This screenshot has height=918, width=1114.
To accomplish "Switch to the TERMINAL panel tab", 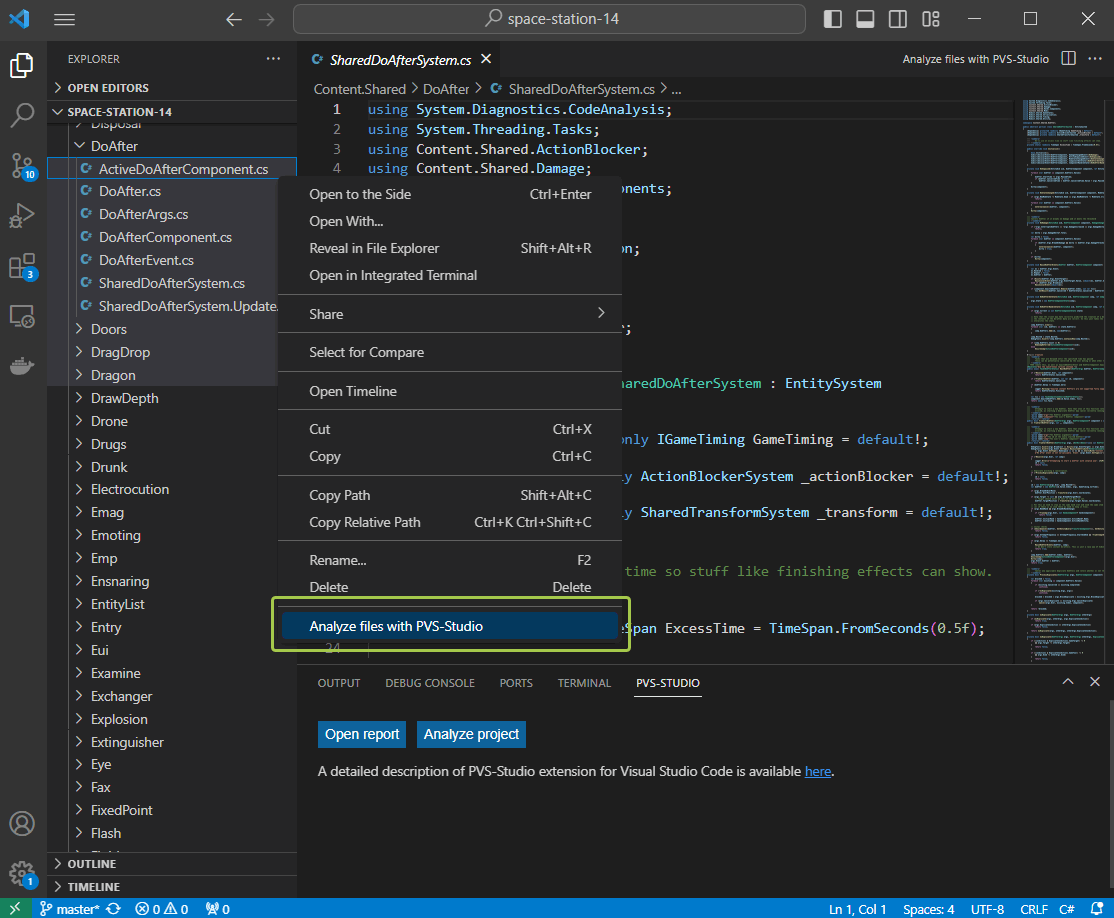I will pos(584,682).
